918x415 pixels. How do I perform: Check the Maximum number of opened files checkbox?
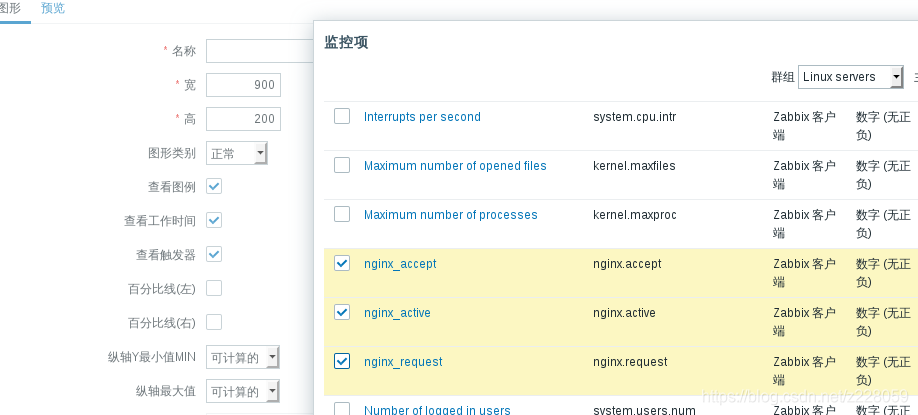coord(342,165)
